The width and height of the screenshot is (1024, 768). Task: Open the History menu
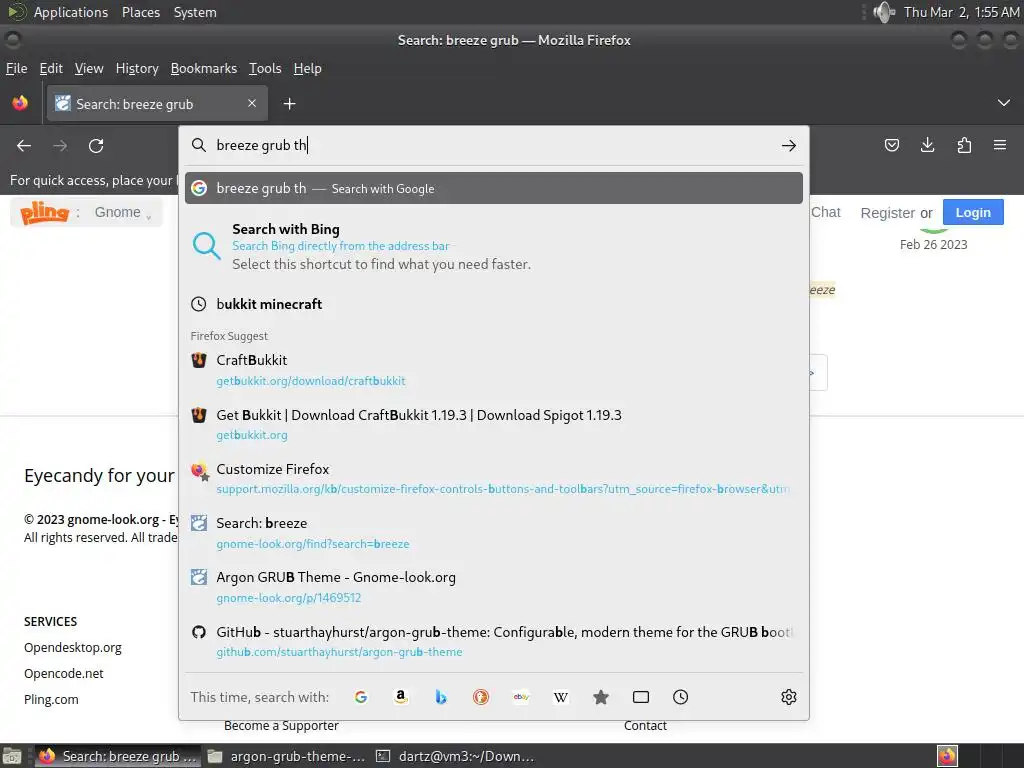pos(137,69)
